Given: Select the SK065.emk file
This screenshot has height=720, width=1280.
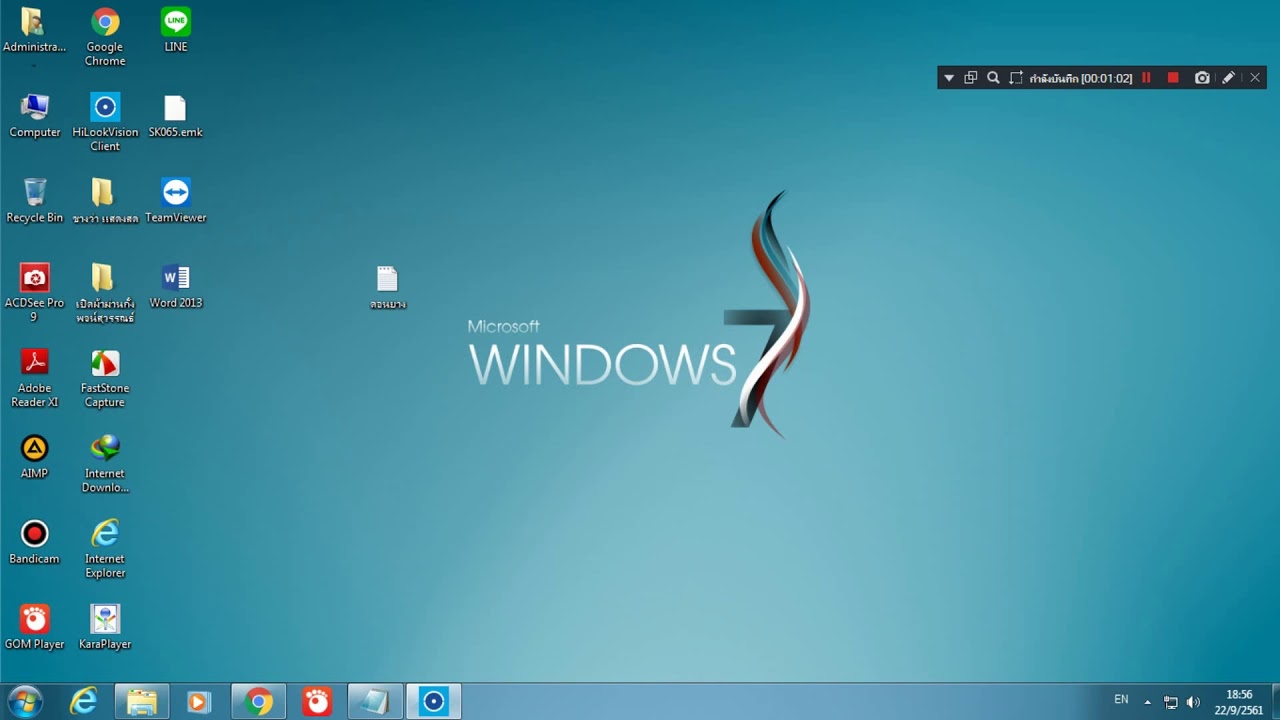Looking at the screenshot, I should click(176, 115).
